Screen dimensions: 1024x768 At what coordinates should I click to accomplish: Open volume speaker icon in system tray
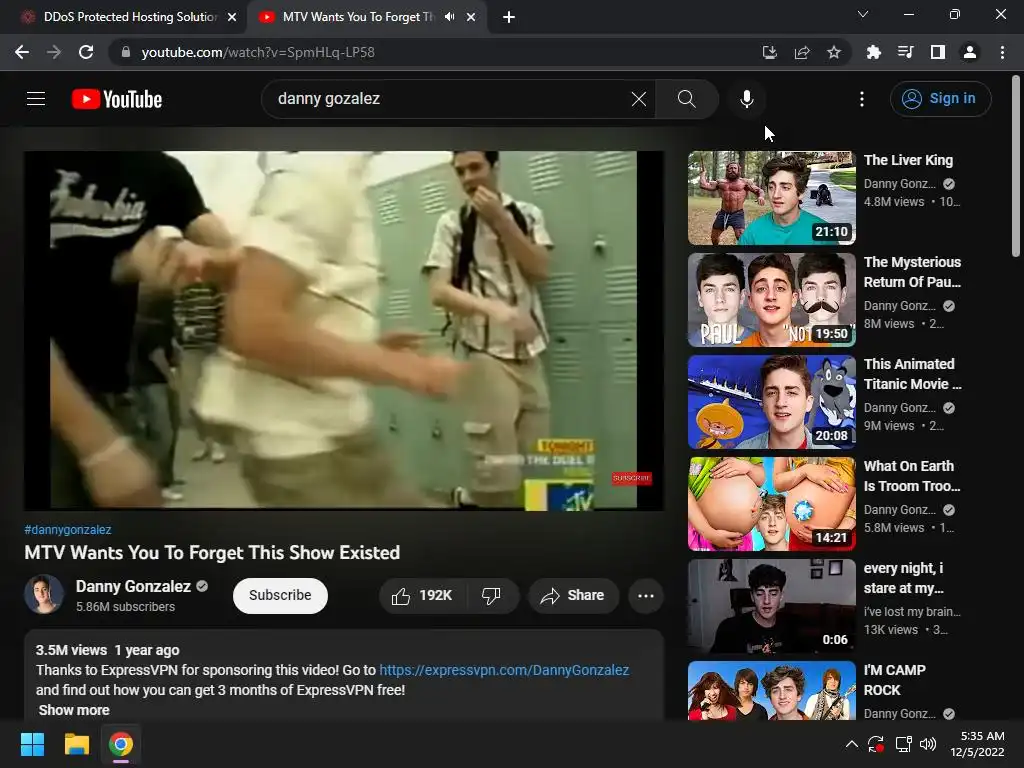point(928,744)
